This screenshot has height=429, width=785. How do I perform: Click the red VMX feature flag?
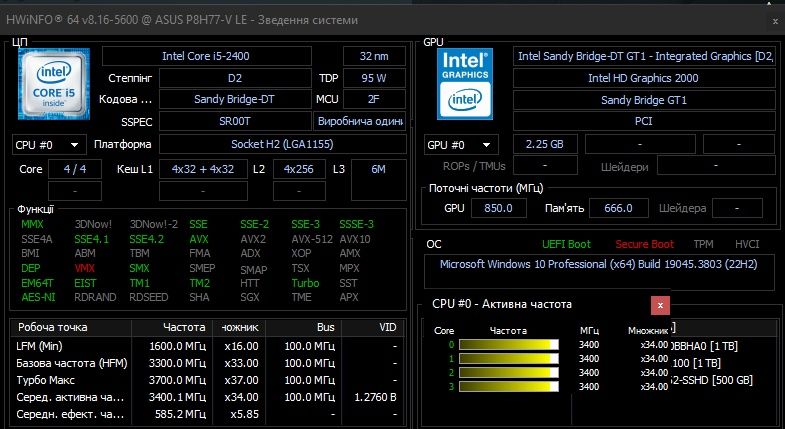pos(84,268)
